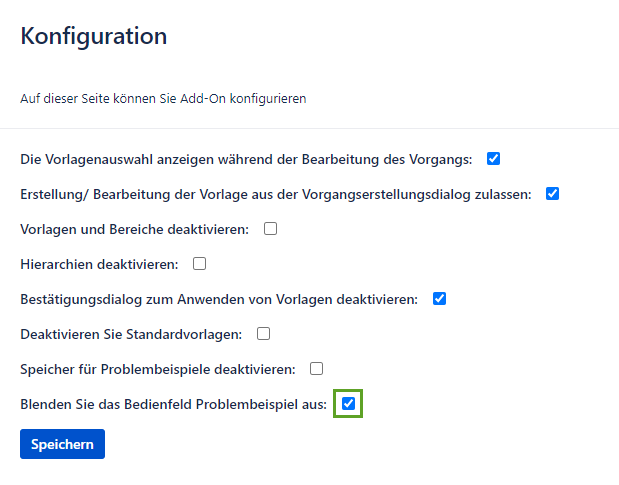Click the 'Speicher für Problembeispiele deaktivieren' label
The width and height of the screenshot is (619, 485).
157,369
